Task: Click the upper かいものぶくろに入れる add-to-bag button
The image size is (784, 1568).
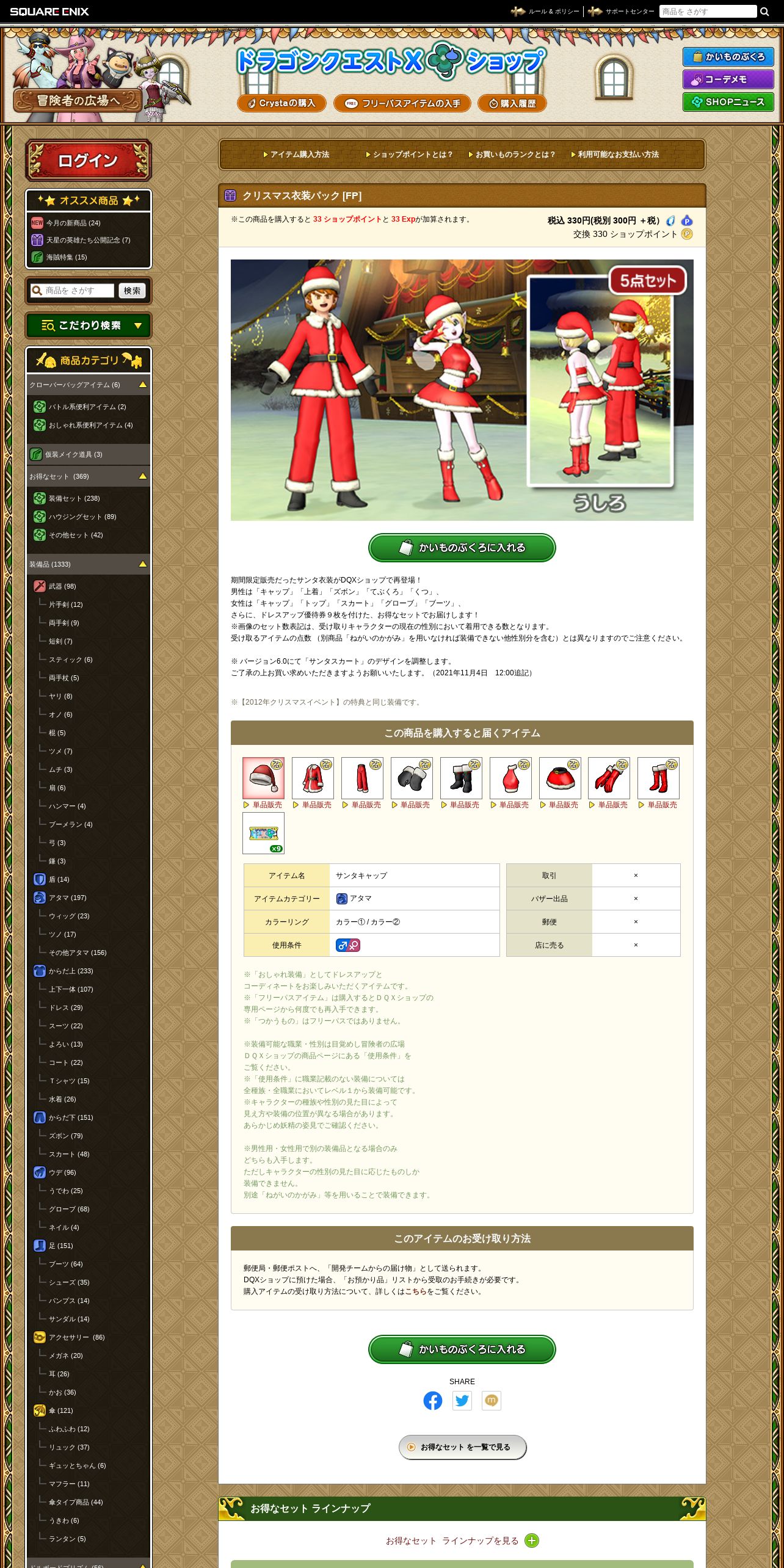Action: click(462, 548)
